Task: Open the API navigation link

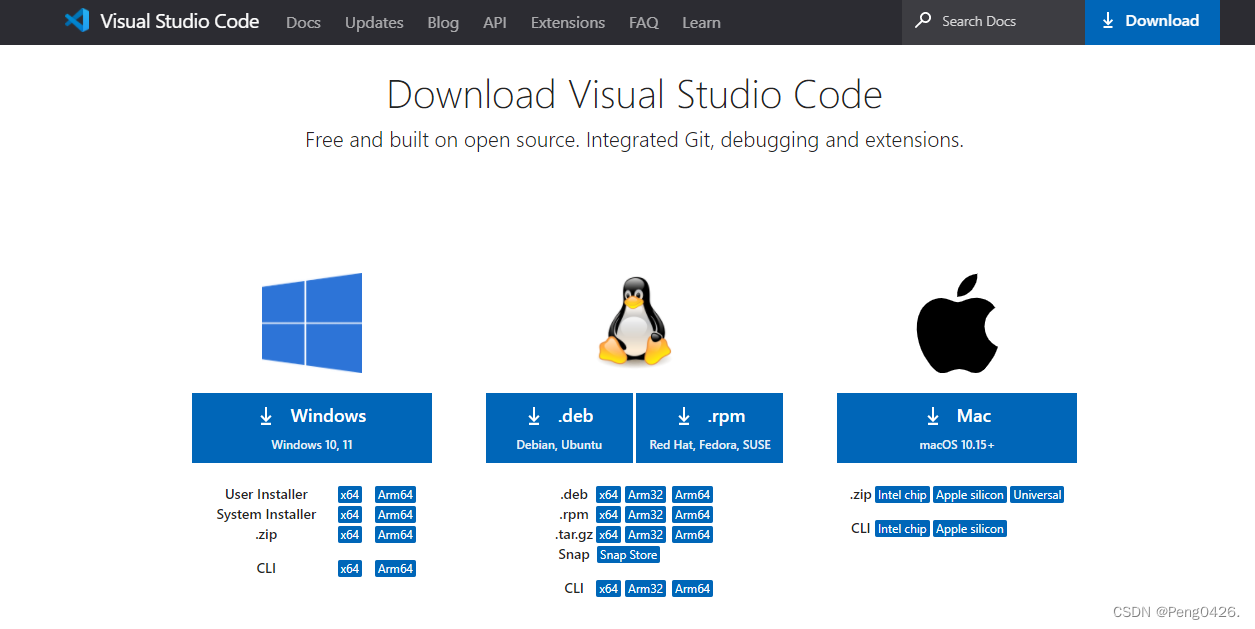Action: point(495,22)
